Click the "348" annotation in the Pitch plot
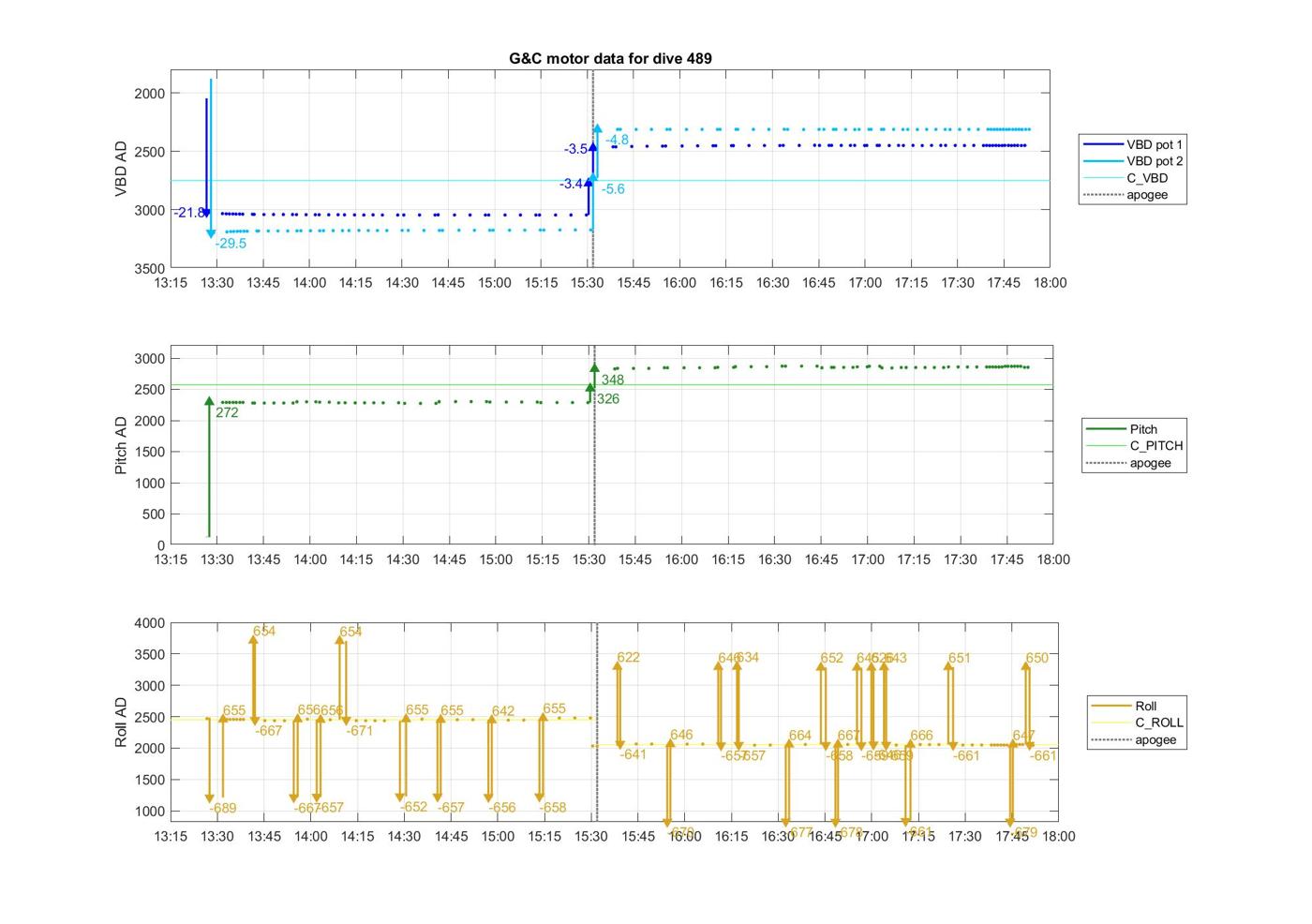 click(613, 380)
